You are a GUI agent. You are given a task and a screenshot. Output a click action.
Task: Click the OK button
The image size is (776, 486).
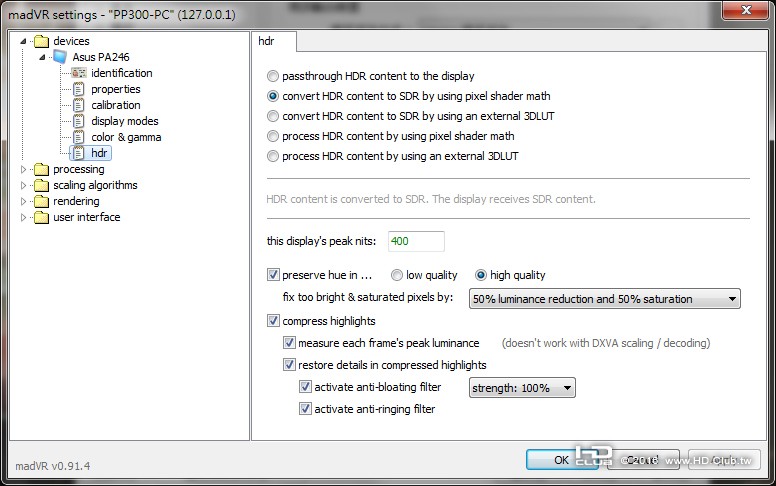pos(562,460)
